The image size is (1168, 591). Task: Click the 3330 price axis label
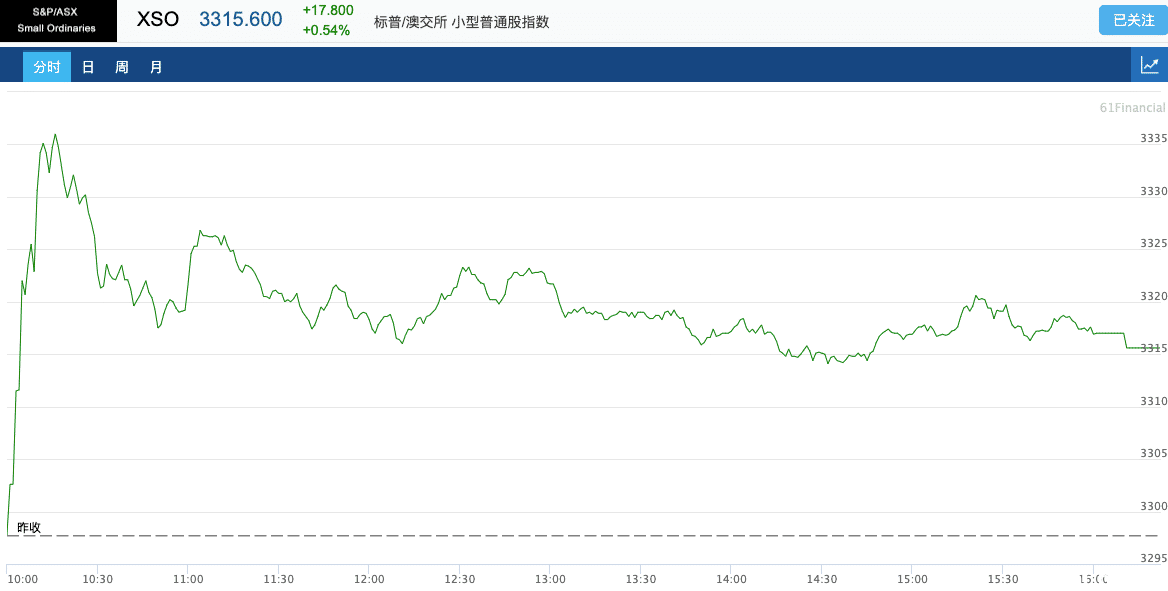click(1153, 192)
